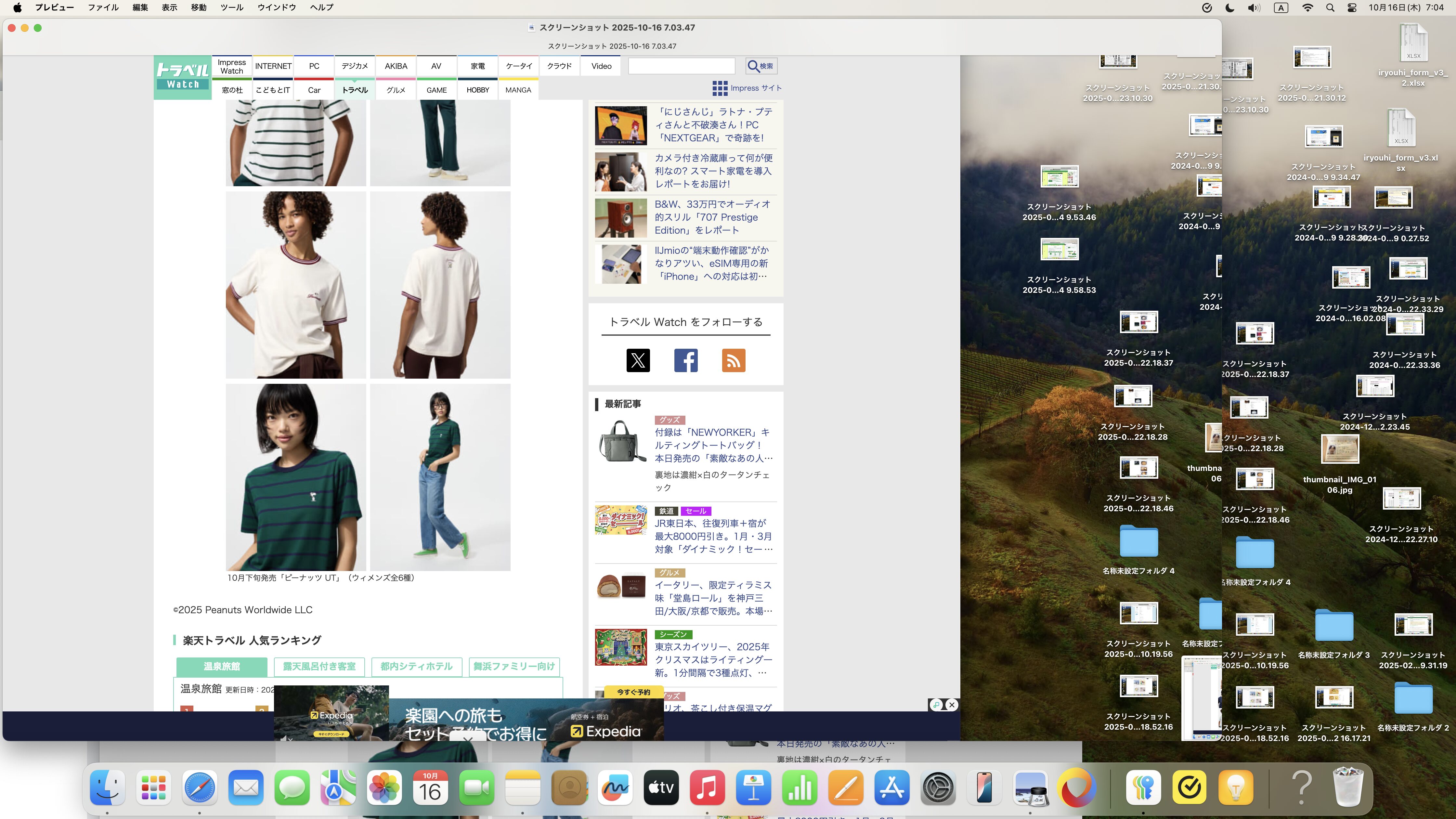Click the Facebook follow icon

[x=686, y=360]
